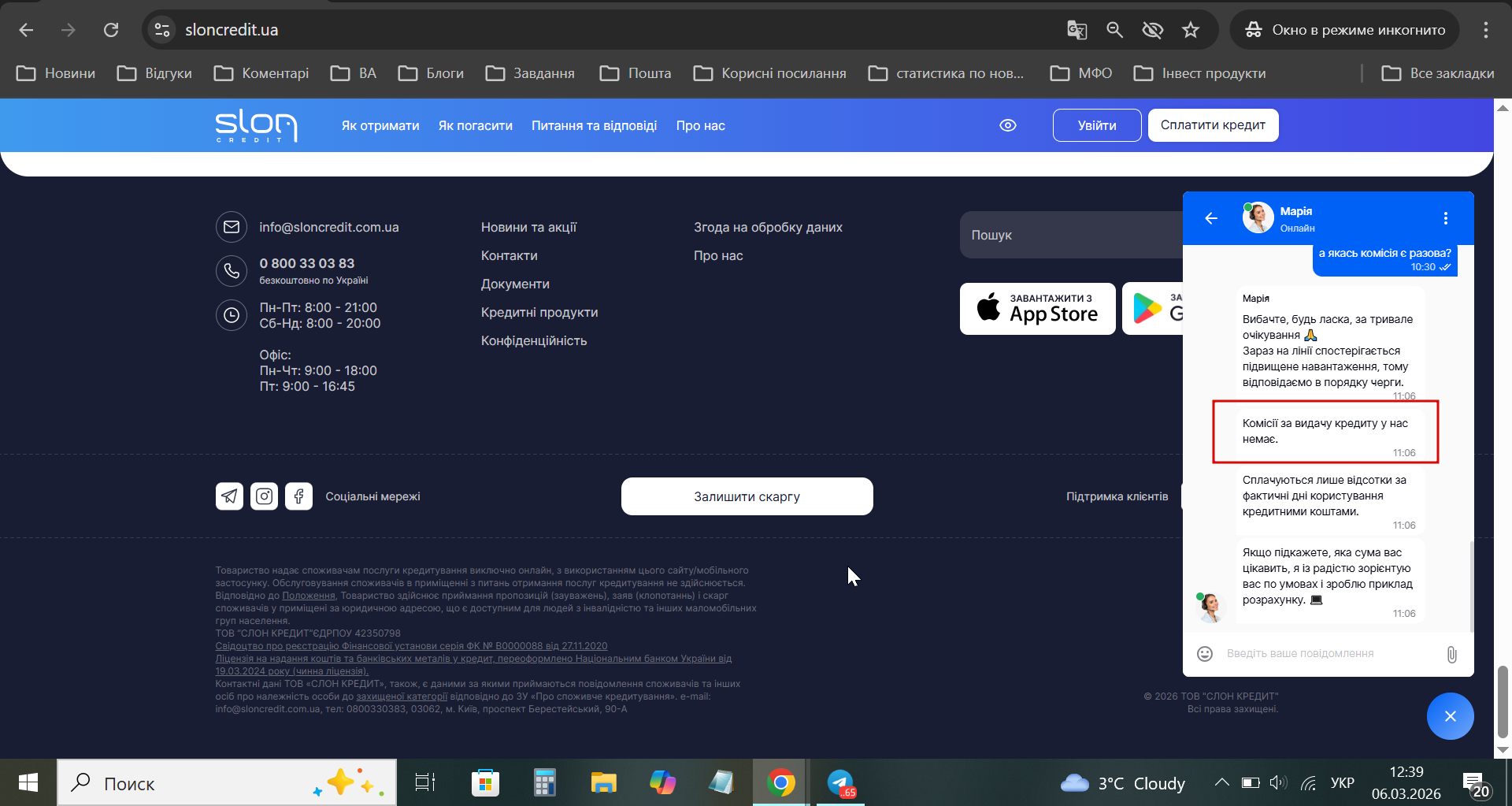Viewport: 1512px width, 806px height.
Task: Open the notification center with 20 alerts
Action: point(1476,784)
